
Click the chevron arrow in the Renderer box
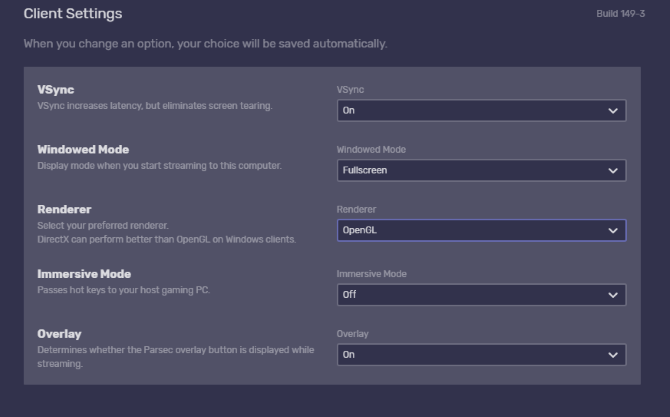tap(613, 231)
